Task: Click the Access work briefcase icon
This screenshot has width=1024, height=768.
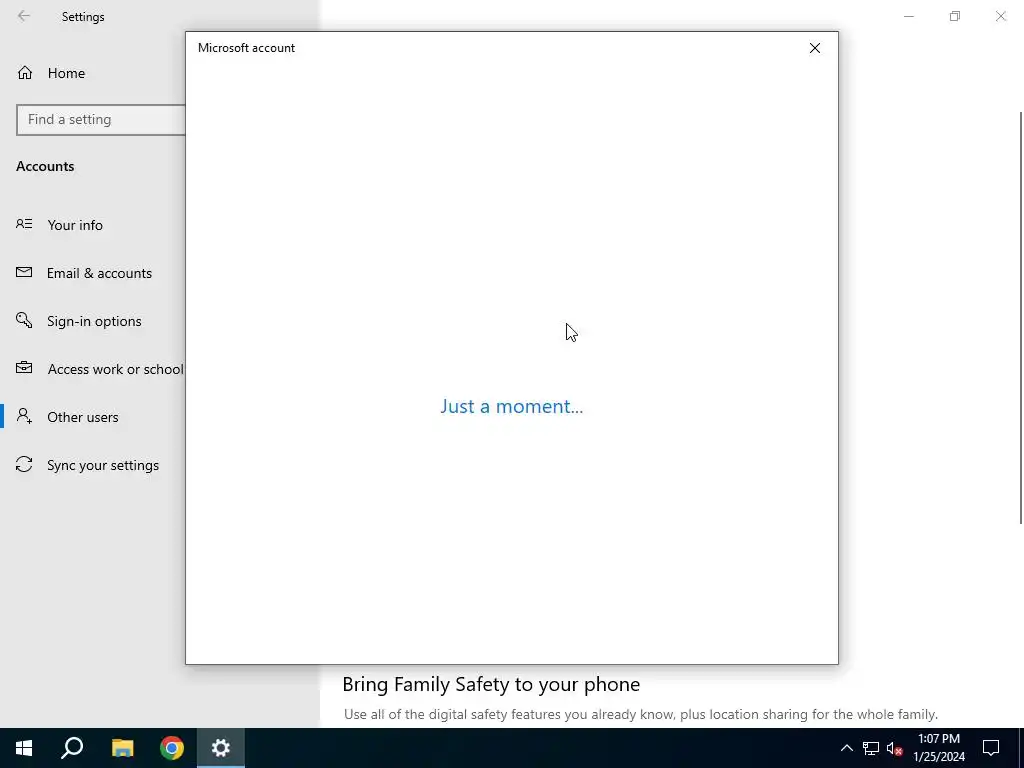Action: pos(24,368)
